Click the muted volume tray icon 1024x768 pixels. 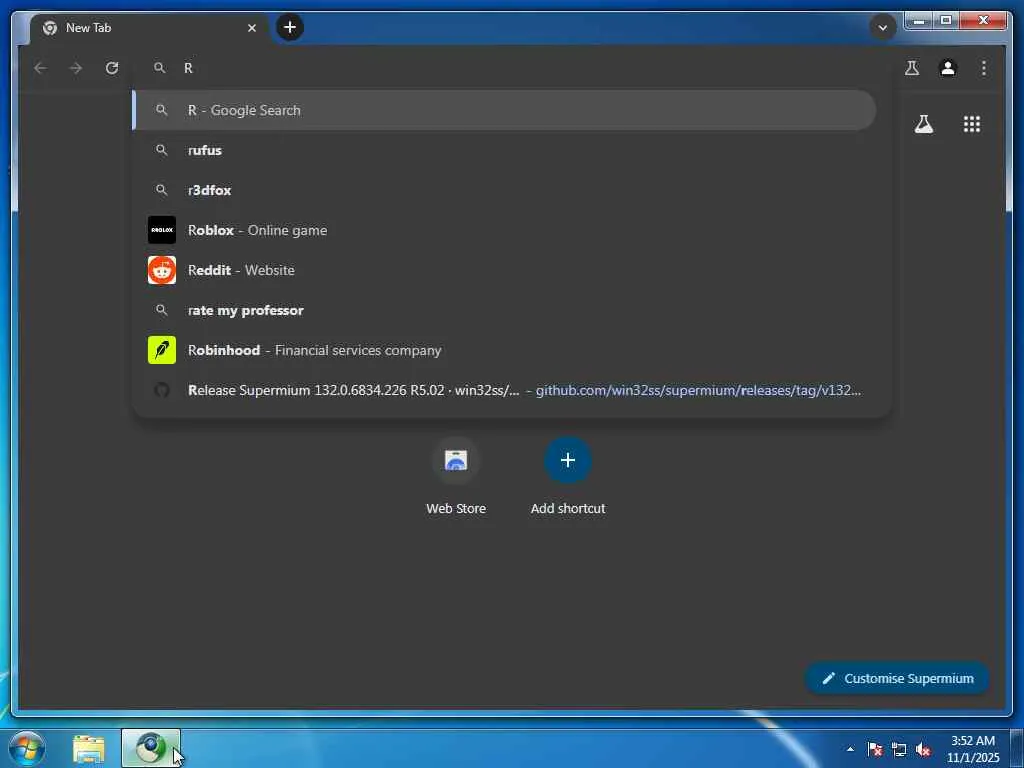[x=923, y=749]
